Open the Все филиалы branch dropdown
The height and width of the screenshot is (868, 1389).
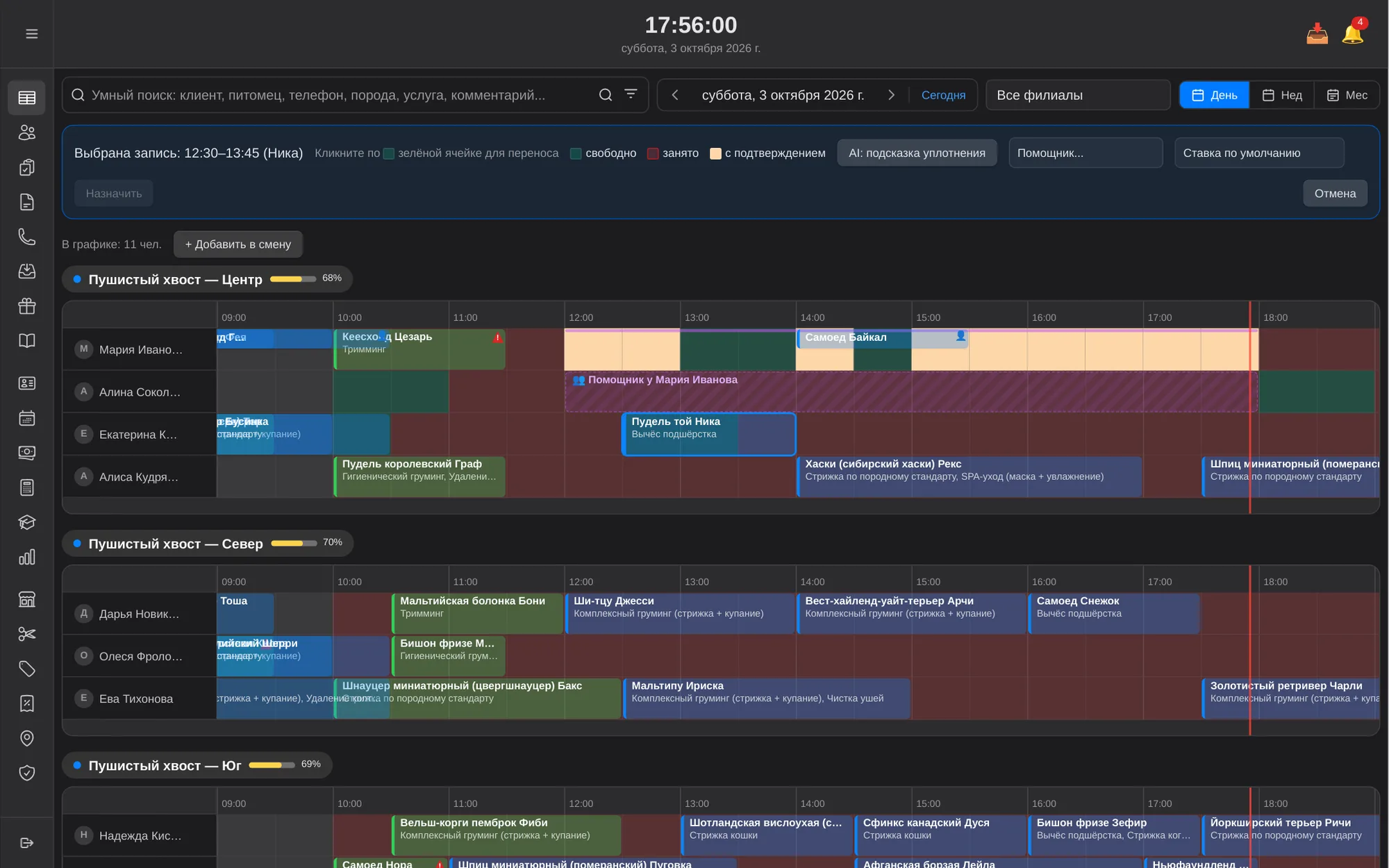(x=1078, y=94)
